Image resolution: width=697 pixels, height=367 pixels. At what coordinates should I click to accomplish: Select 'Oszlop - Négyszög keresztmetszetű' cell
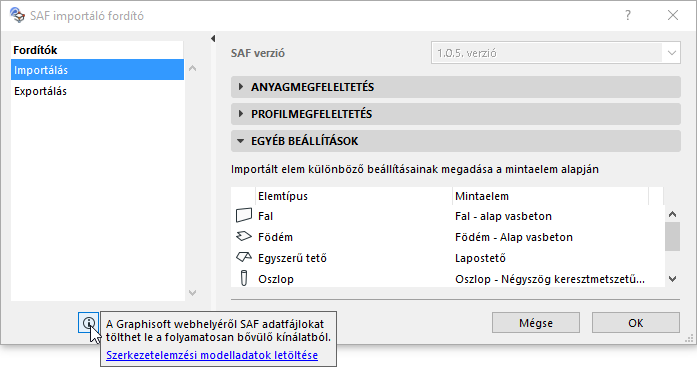(550, 279)
